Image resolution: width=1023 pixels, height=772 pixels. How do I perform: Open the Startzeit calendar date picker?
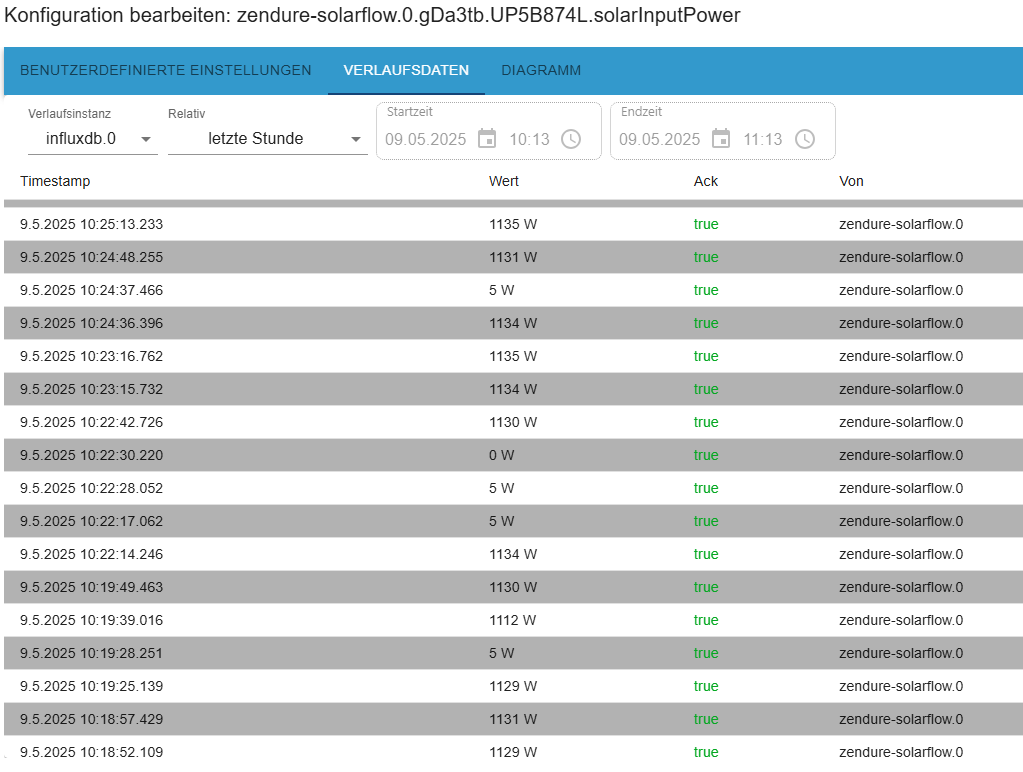487,139
